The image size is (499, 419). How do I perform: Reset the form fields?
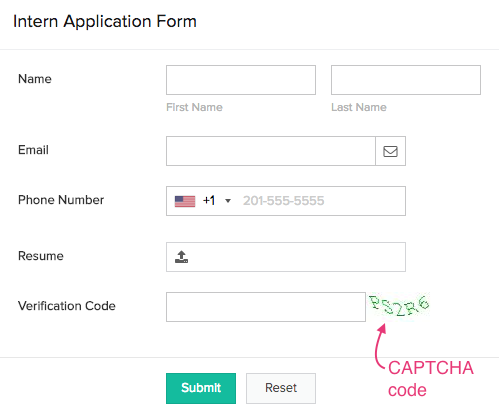(281, 388)
